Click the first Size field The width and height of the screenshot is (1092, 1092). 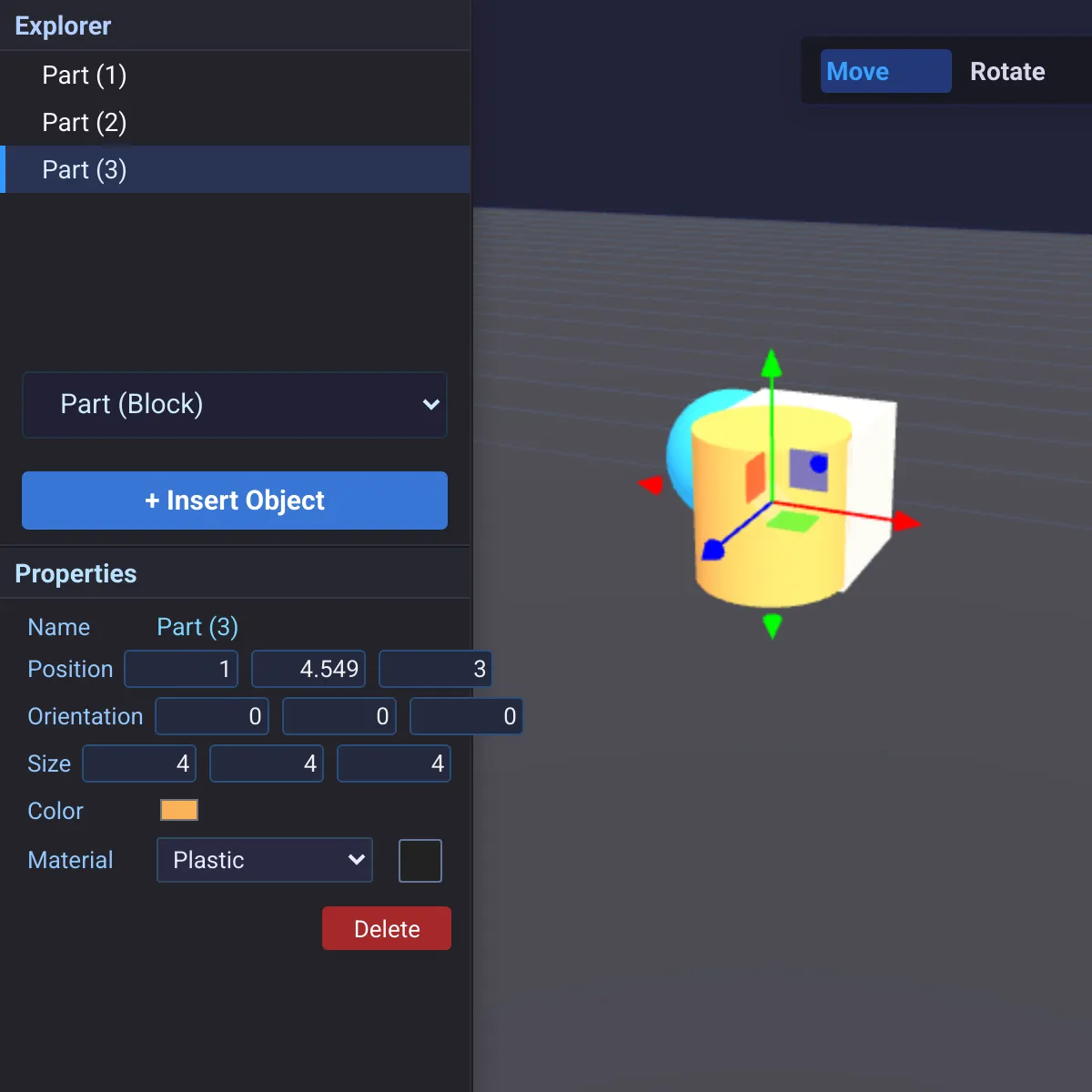coord(139,763)
